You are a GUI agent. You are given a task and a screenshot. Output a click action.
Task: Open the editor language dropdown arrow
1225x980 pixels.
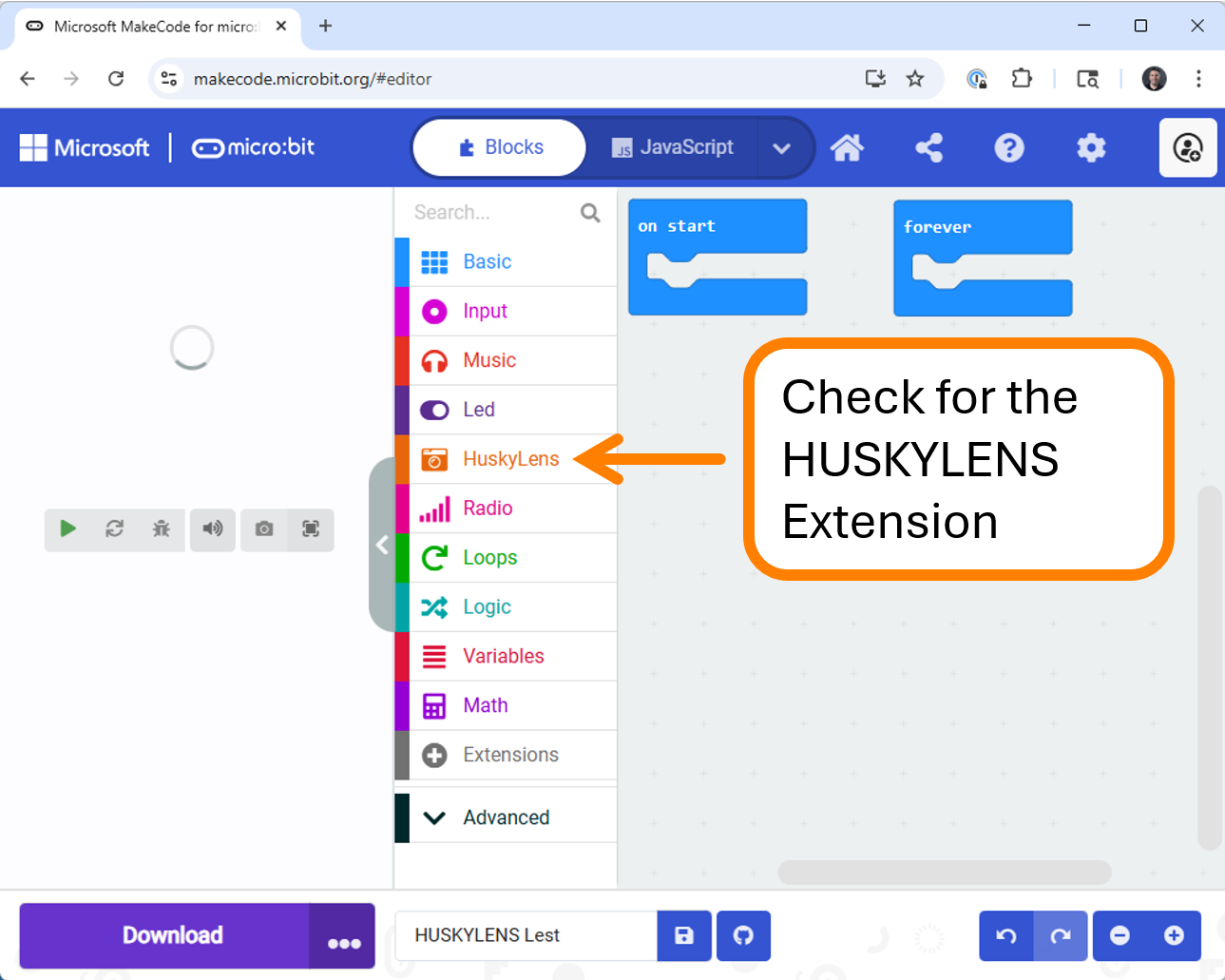coord(782,148)
